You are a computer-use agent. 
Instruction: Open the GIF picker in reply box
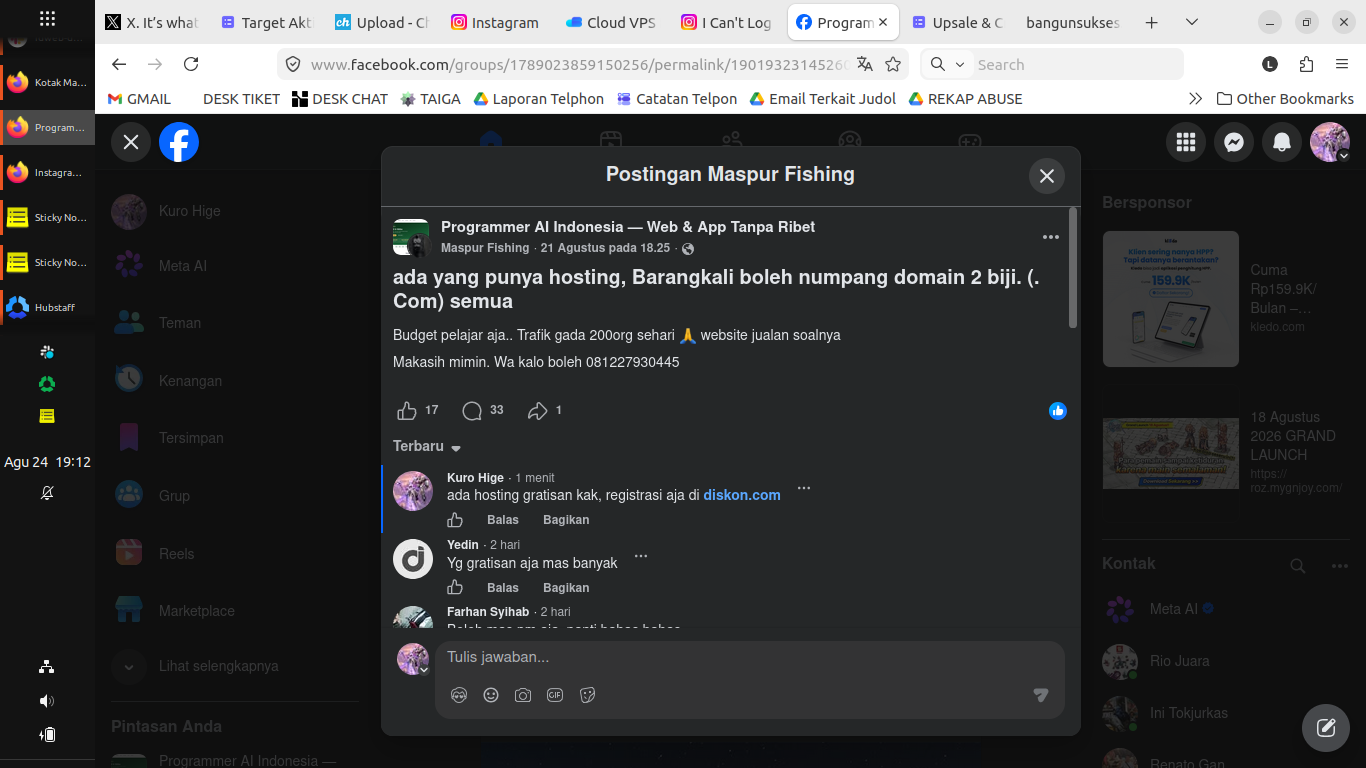click(555, 695)
